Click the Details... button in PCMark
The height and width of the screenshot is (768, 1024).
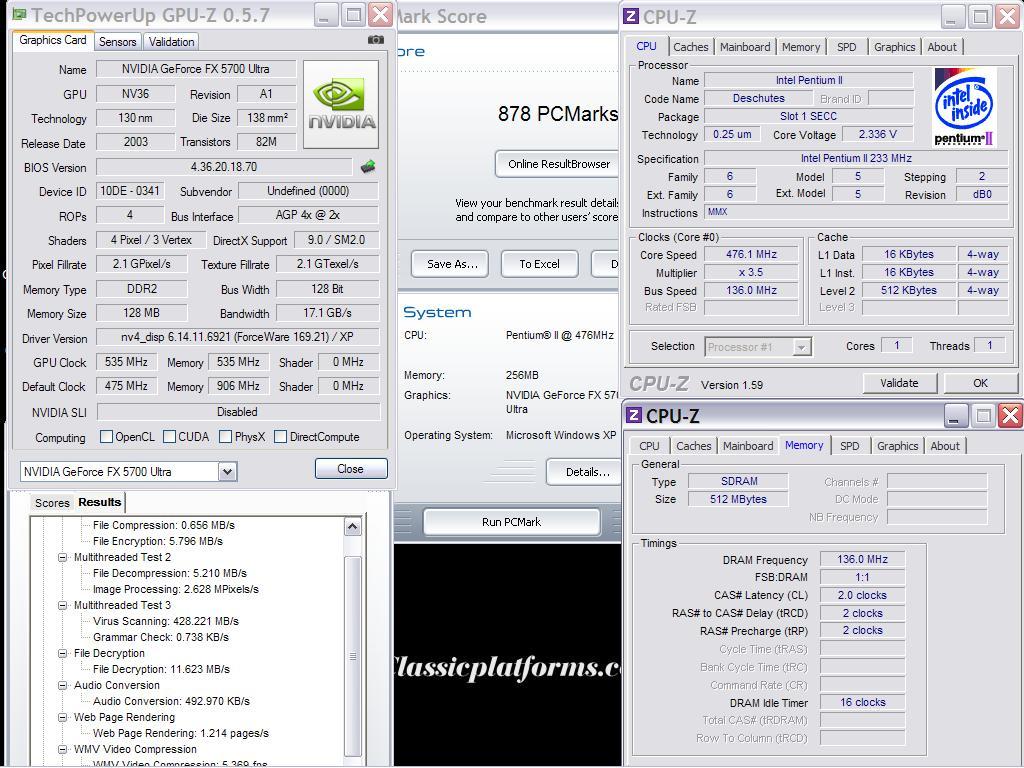coord(586,472)
